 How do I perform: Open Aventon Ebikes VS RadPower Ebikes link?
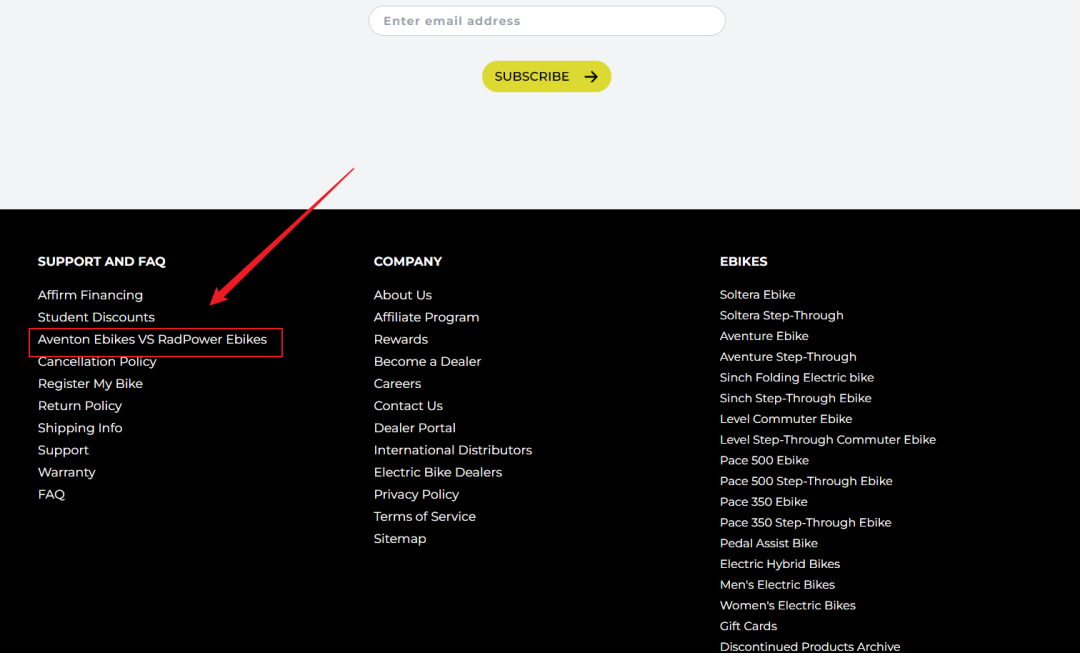pyautogui.click(x=152, y=339)
